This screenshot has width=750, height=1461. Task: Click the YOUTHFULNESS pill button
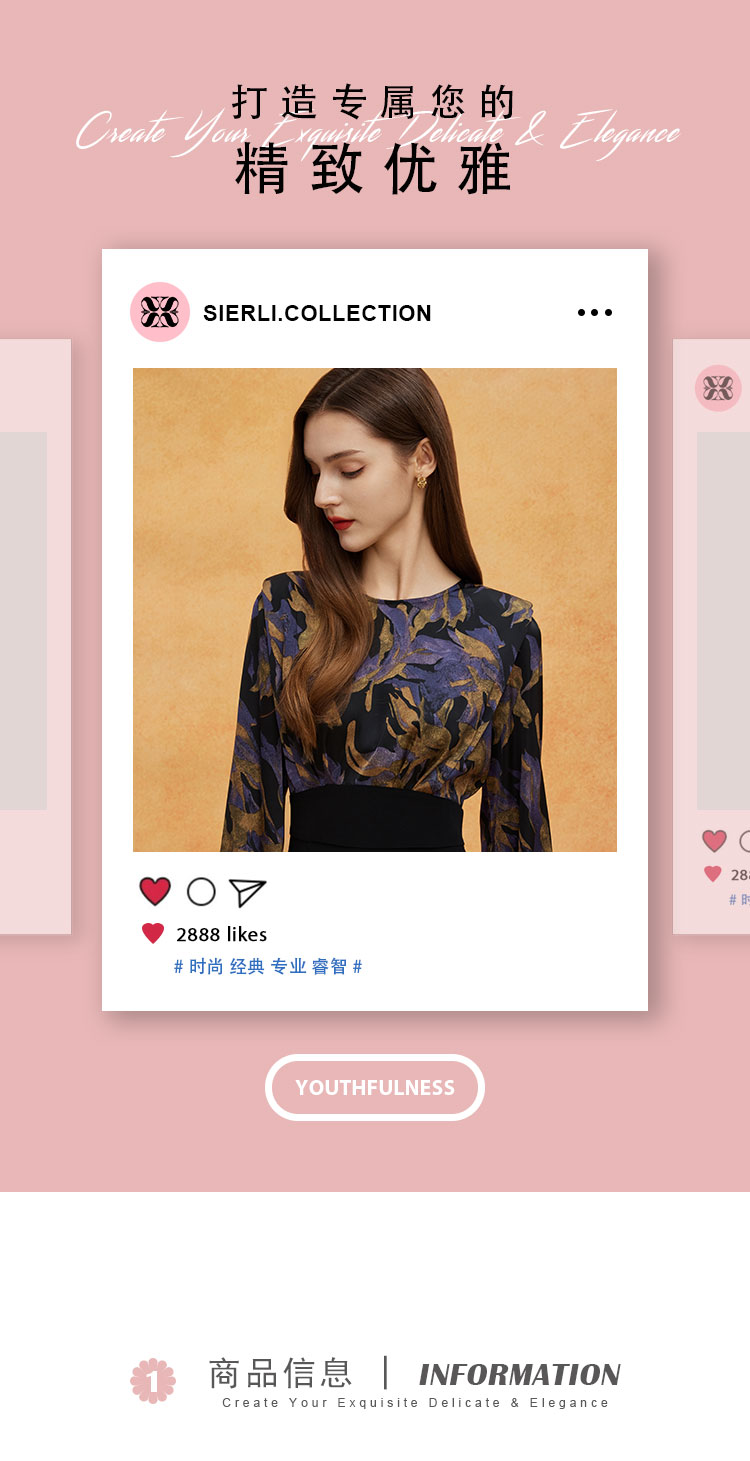point(375,1087)
